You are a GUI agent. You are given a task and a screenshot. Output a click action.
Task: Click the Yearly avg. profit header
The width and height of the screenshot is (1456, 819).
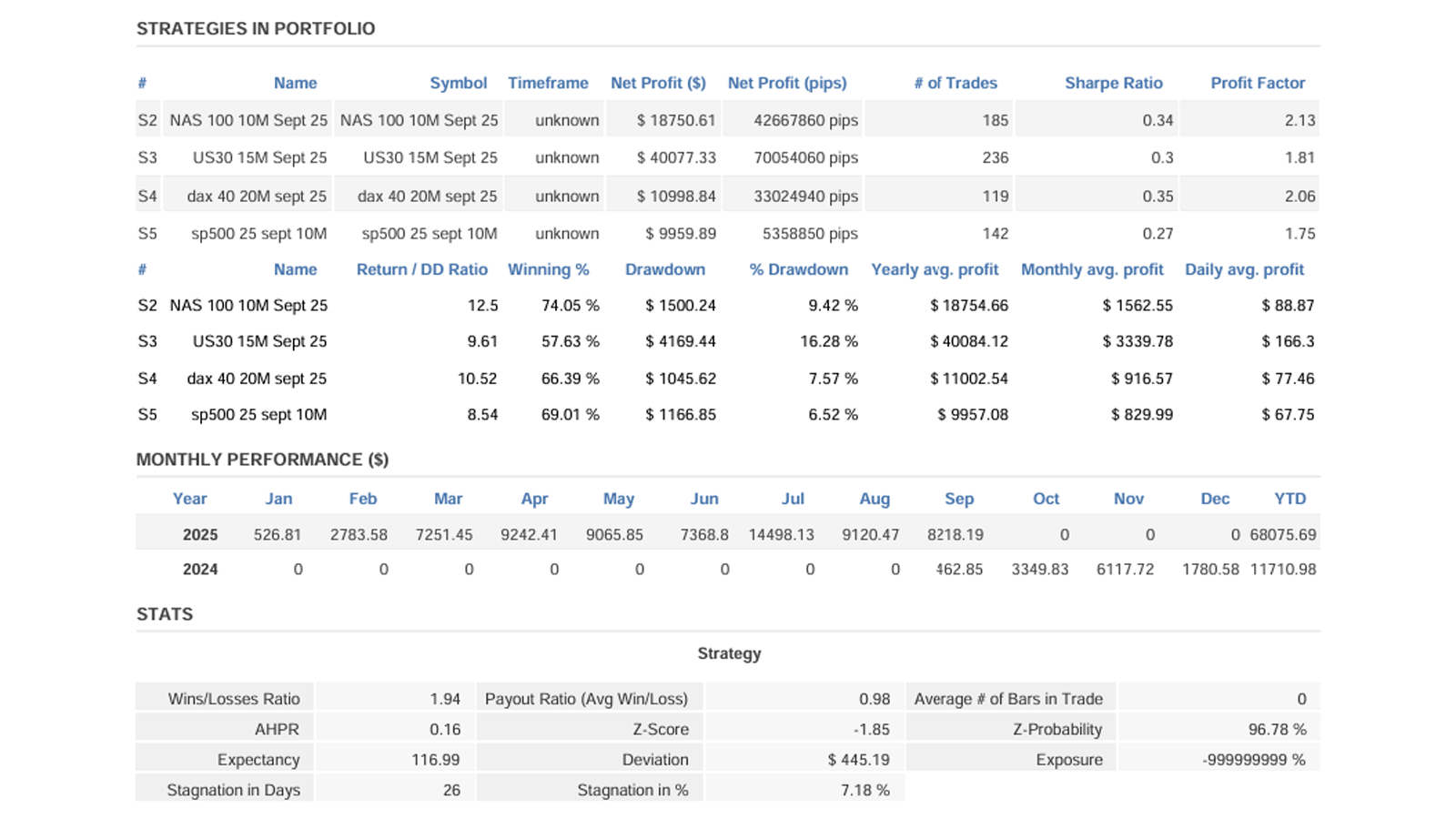935,269
